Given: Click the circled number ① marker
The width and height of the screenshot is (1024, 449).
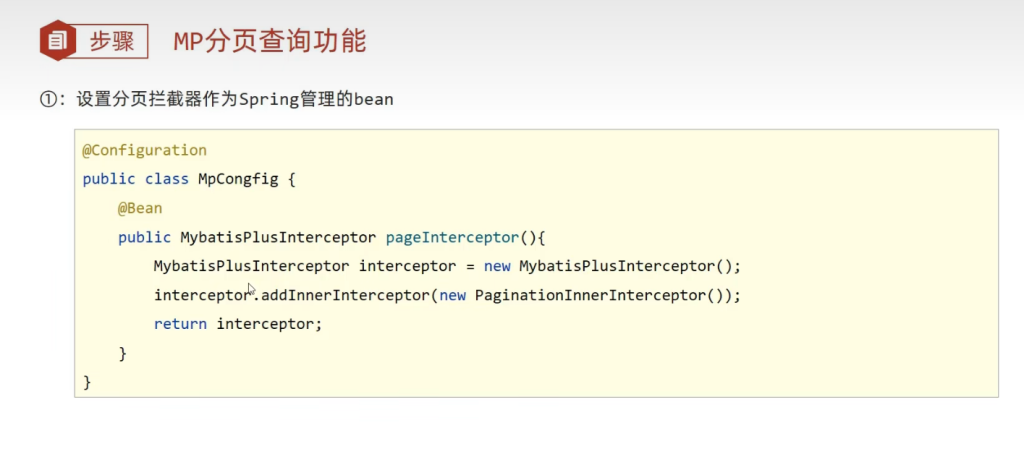Looking at the screenshot, I should (x=50, y=99).
